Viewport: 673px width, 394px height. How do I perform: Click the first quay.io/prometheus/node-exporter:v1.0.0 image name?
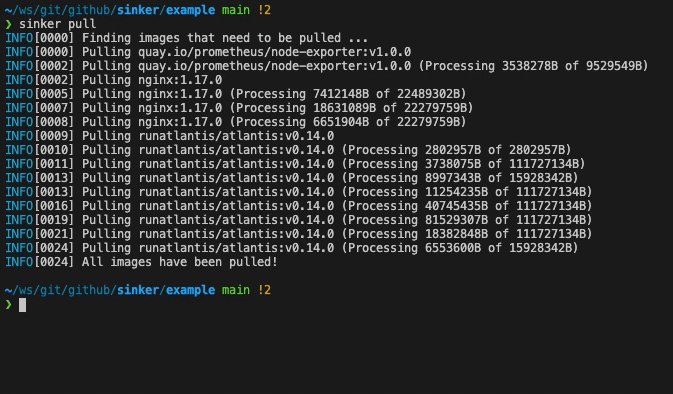tap(274, 52)
